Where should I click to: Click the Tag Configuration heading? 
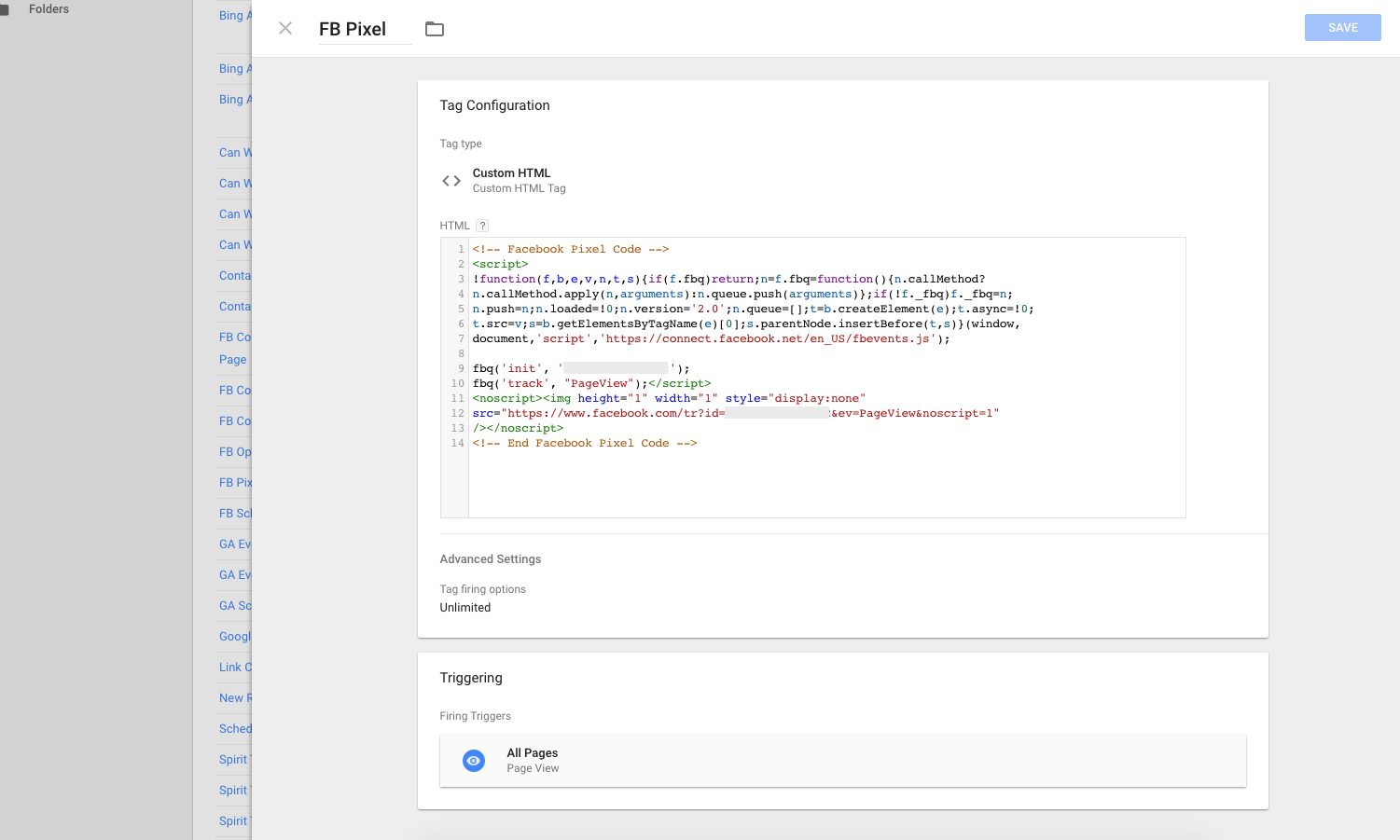[x=495, y=105]
